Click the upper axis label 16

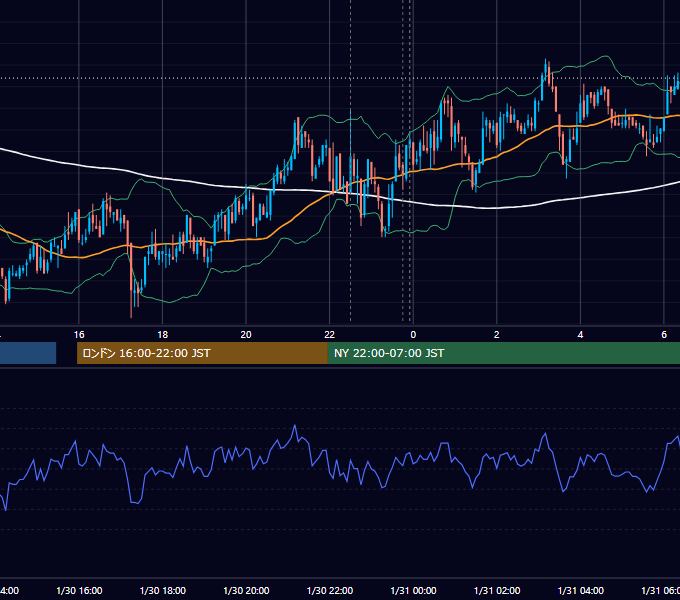pyautogui.click(x=79, y=335)
